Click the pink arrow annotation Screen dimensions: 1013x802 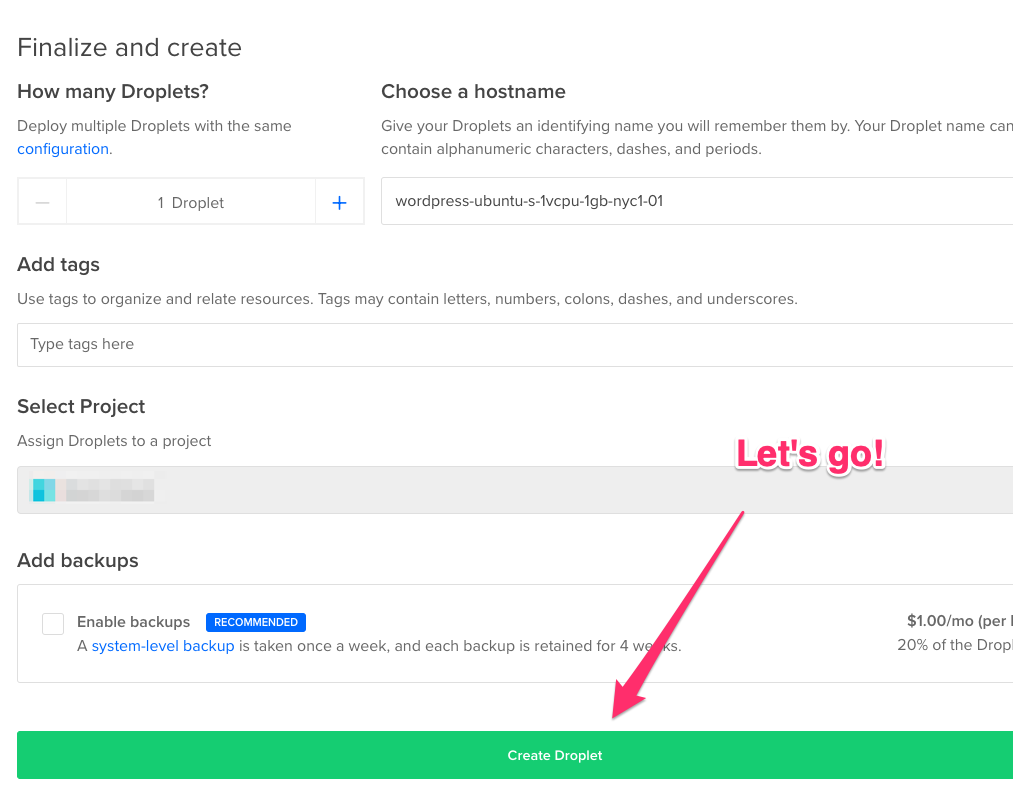pos(677,615)
